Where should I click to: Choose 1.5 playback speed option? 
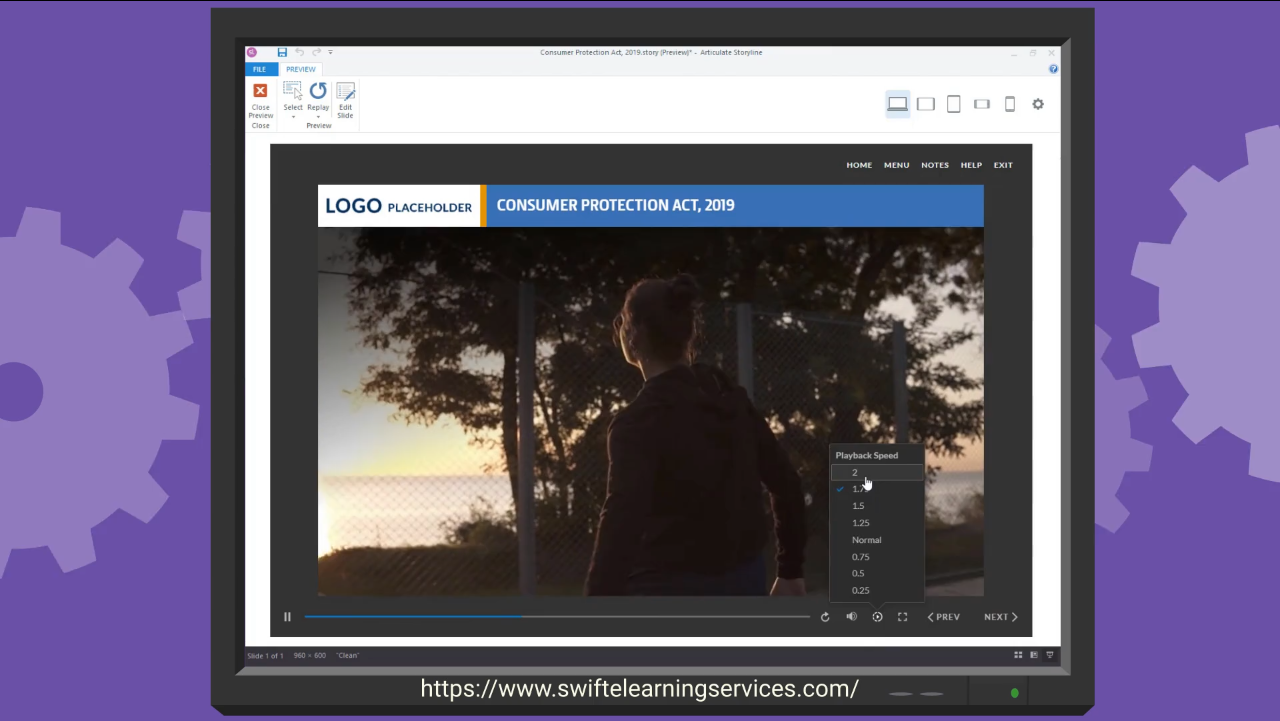point(858,506)
